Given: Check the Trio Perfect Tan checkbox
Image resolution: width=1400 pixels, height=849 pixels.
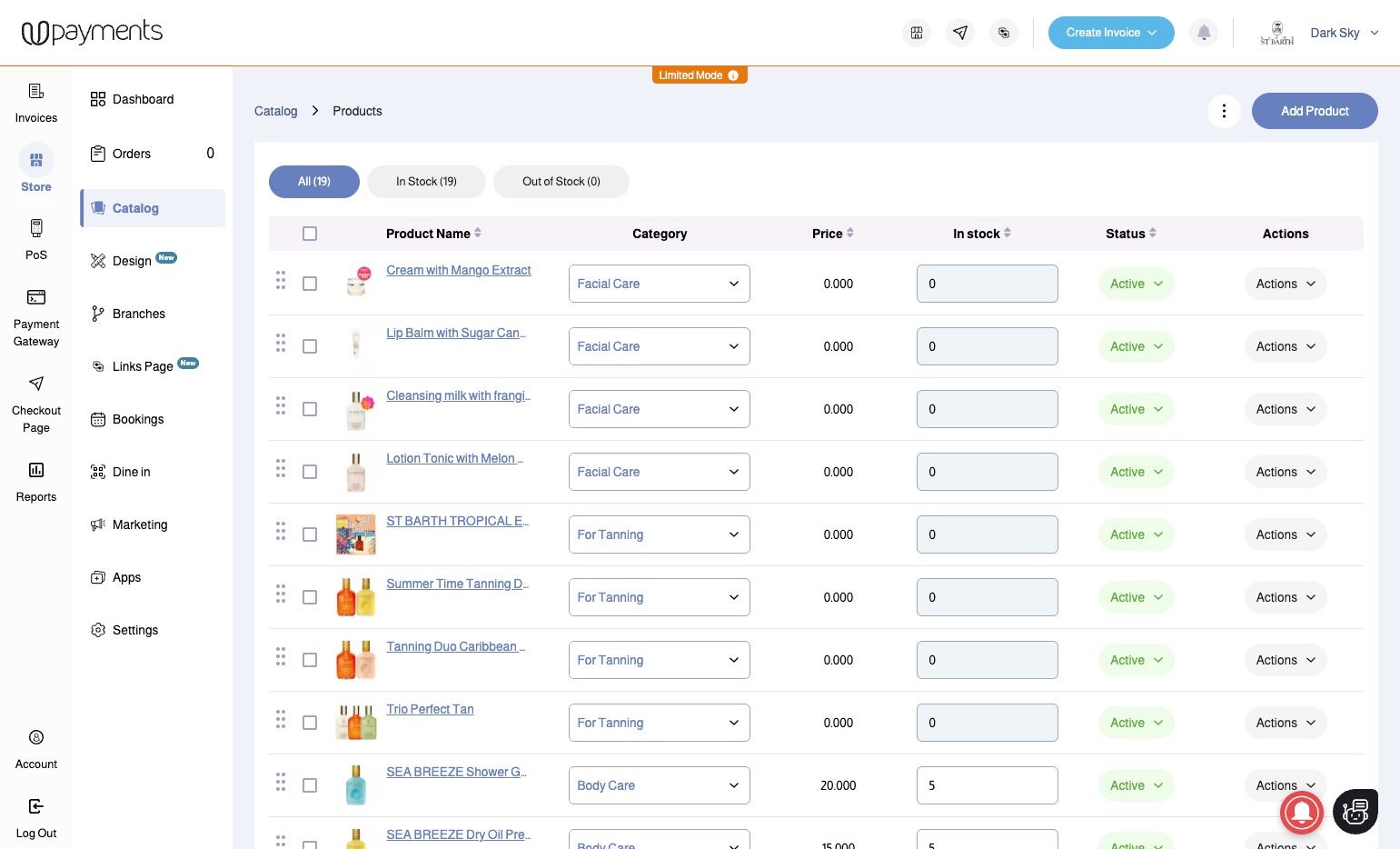Looking at the screenshot, I should [x=310, y=723].
